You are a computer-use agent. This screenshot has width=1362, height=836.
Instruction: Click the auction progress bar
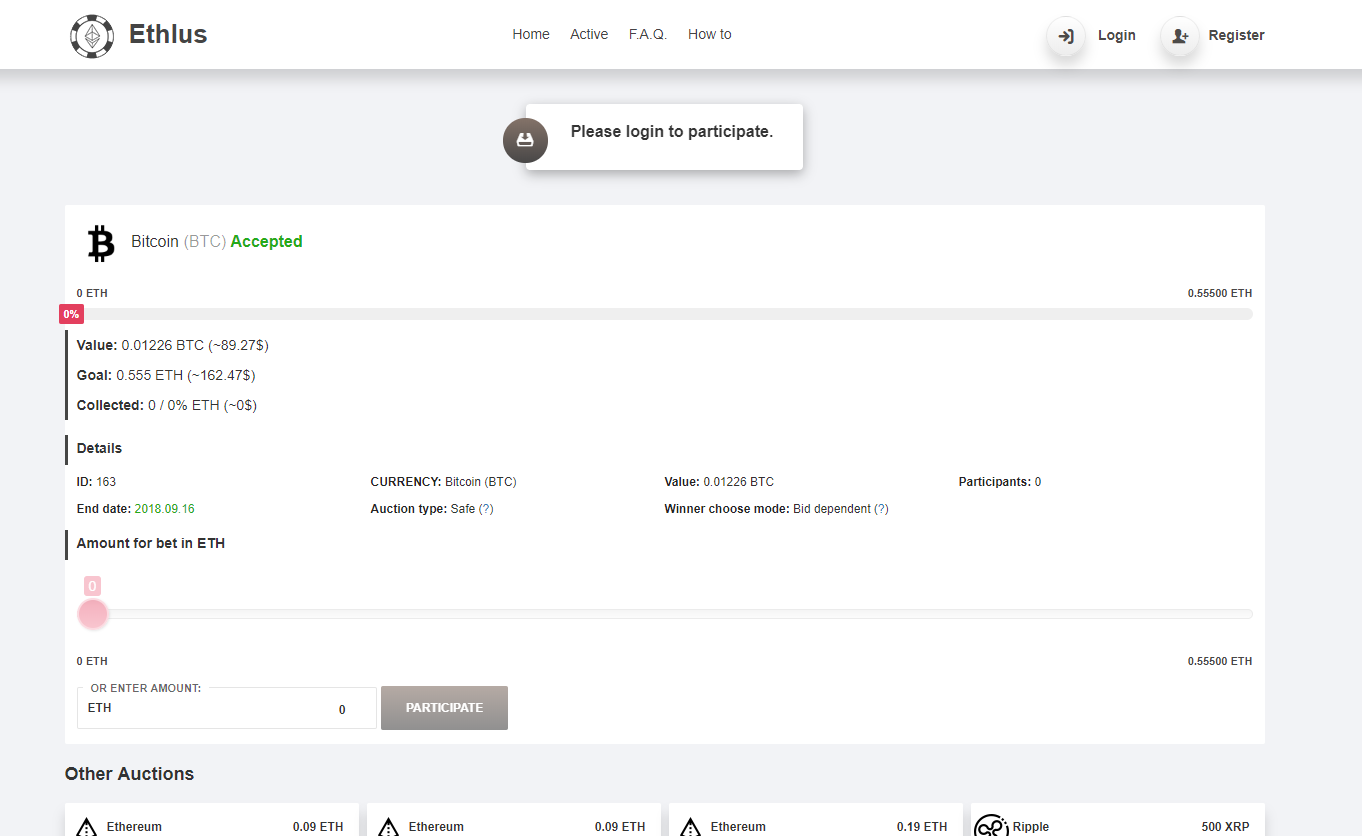[665, 314]
